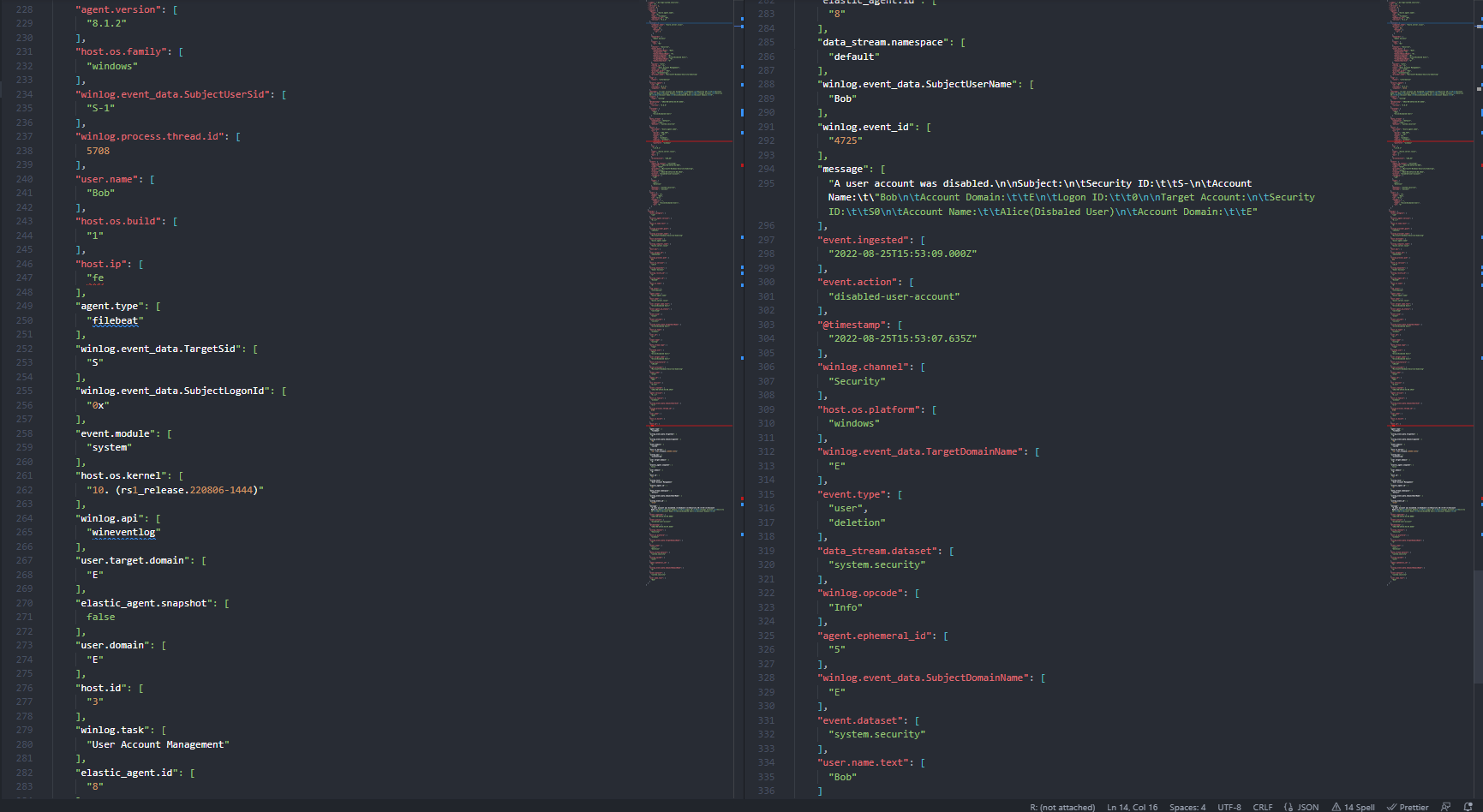Image resolution: width=1483 pixels, height=812 pixels.
Task: Click the "agent.ephemeral_id" key
Action: coord(875,636)
